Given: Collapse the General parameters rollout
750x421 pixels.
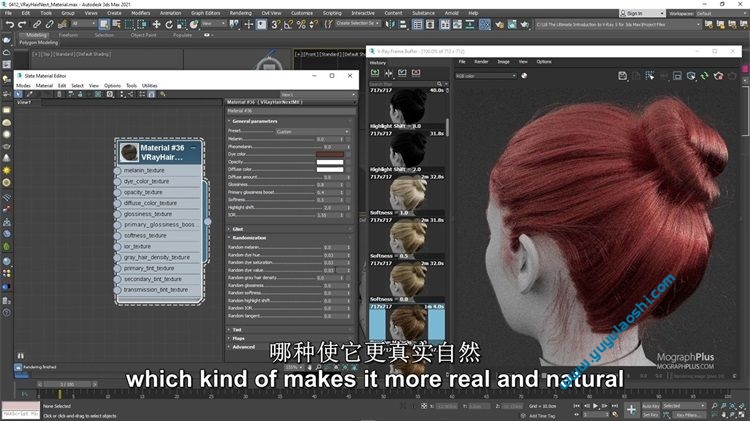Looking at the screenshot, I should click(x=254, y=121).
